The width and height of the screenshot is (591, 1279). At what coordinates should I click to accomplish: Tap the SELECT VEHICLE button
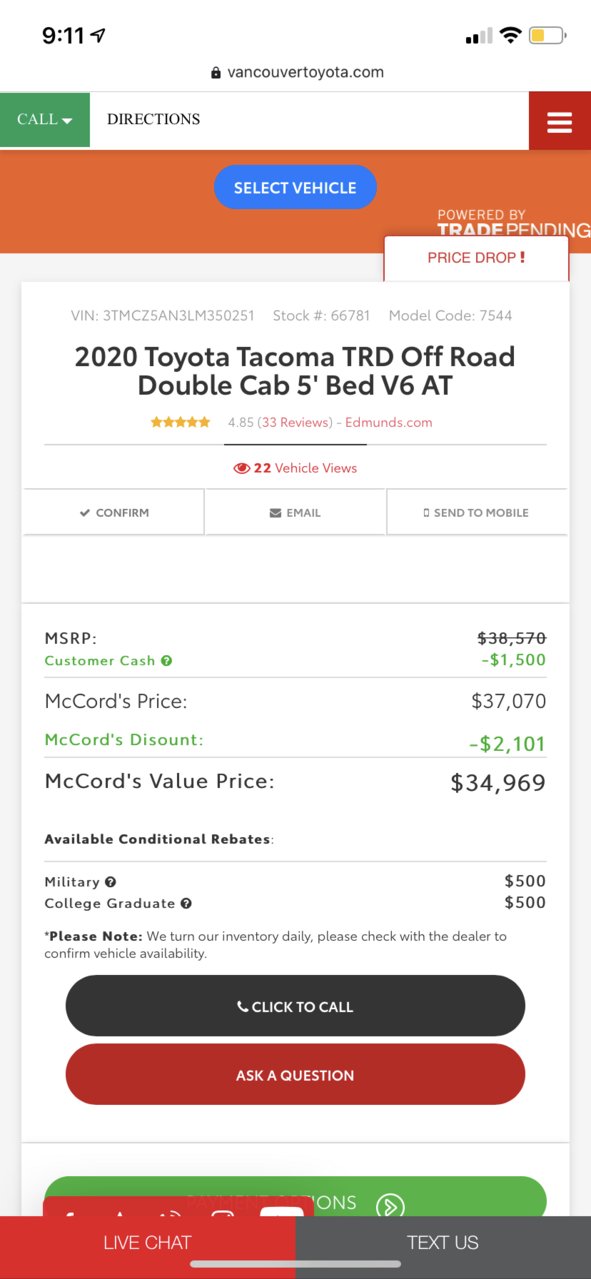tap(295, 188)
